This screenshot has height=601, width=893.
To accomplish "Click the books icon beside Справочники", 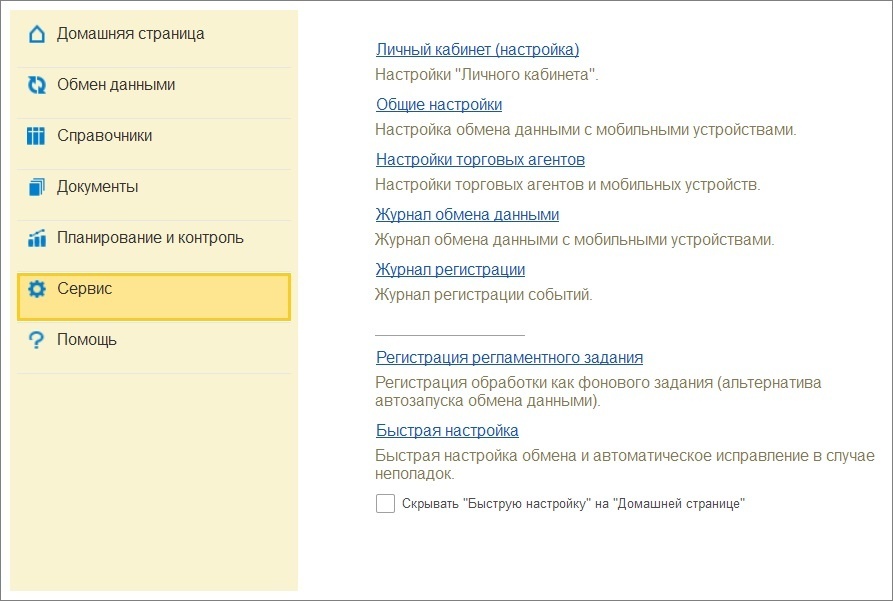I will click(37, 136).
